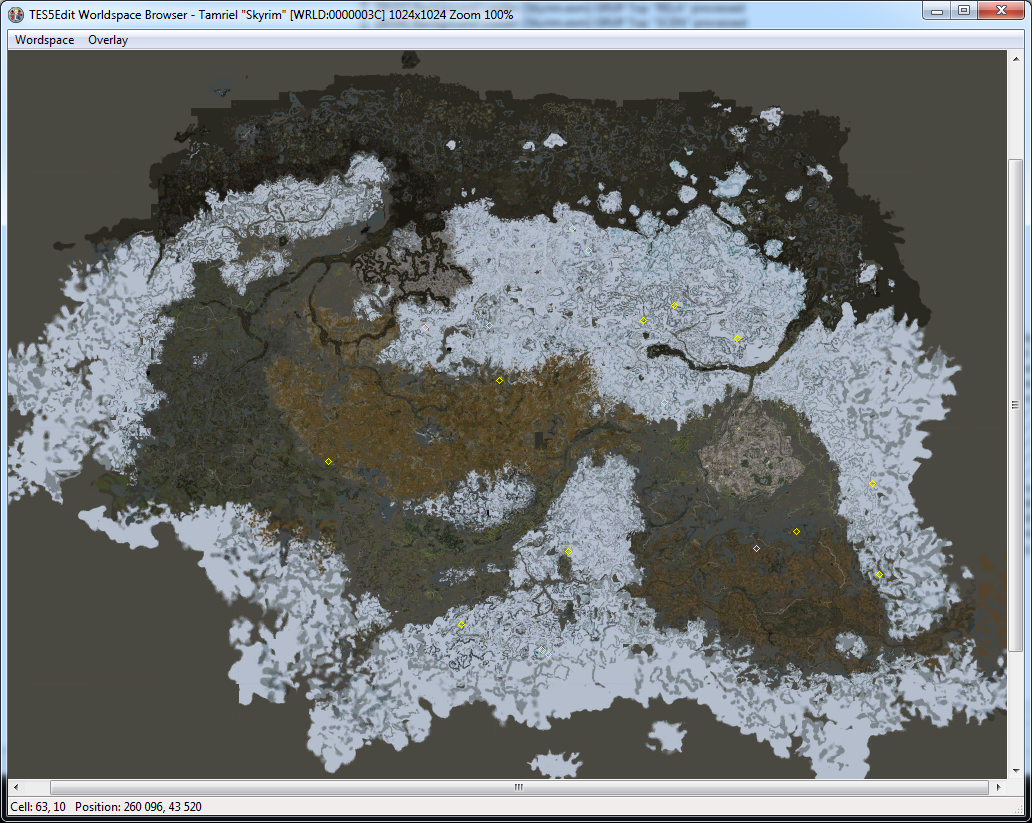Viewport: 1032px width, 823px height.
Task: Click the vertical scrollbar down arrow
Action: (x=1016, y=771)
